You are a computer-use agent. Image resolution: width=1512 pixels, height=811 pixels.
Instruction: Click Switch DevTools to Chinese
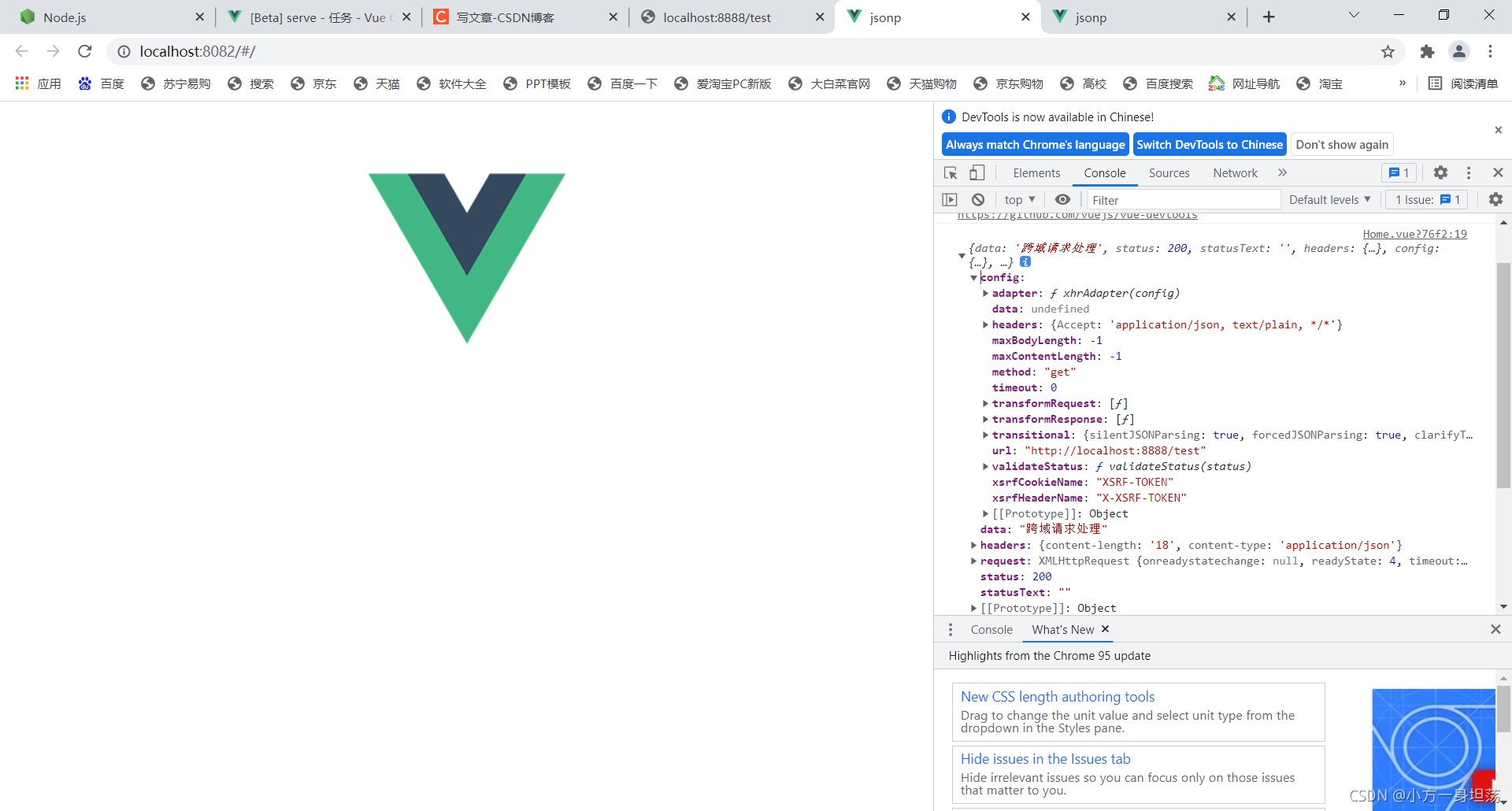(x=1210, y=145)
